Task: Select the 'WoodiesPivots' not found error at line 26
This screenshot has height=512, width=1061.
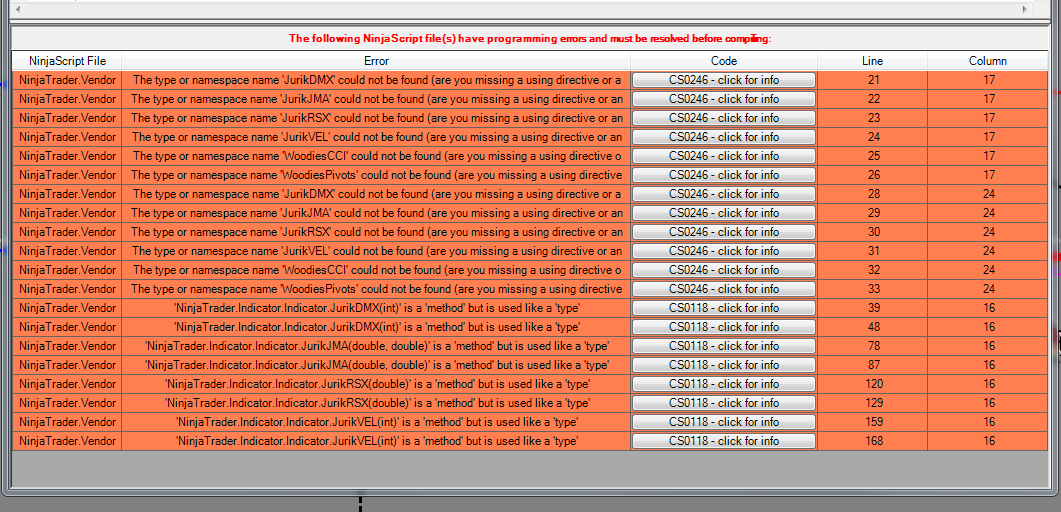Action: [376, 174]
